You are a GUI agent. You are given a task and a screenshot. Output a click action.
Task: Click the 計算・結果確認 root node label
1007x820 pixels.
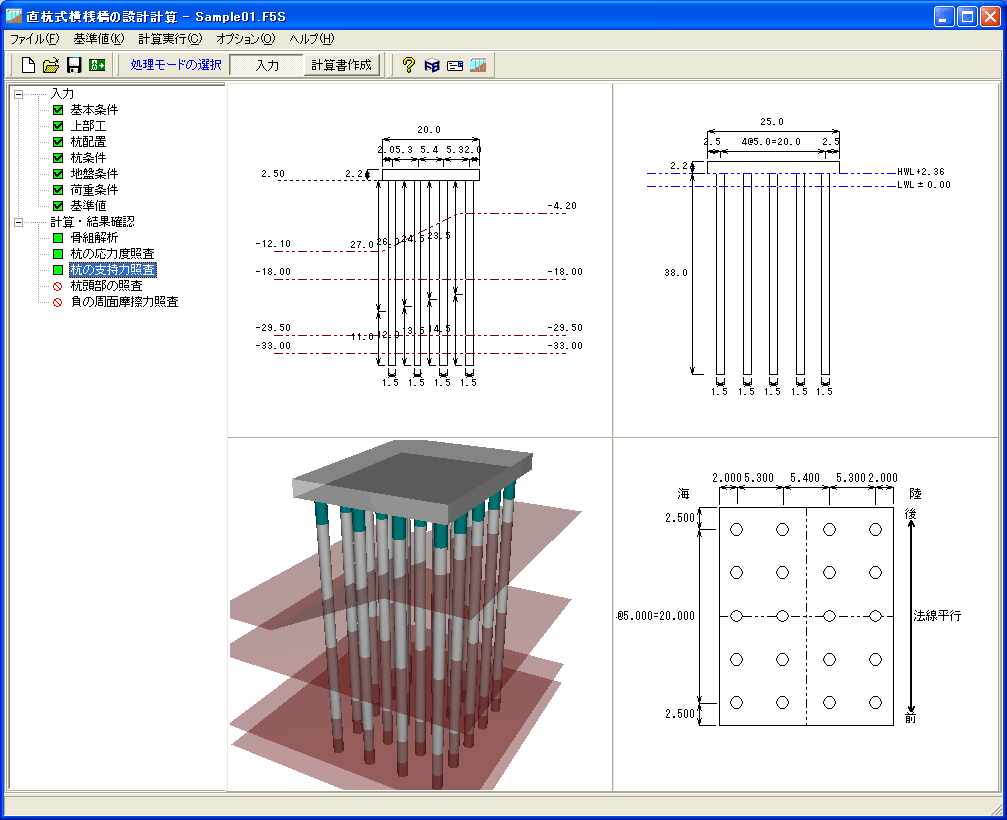(x=92, y=222)
